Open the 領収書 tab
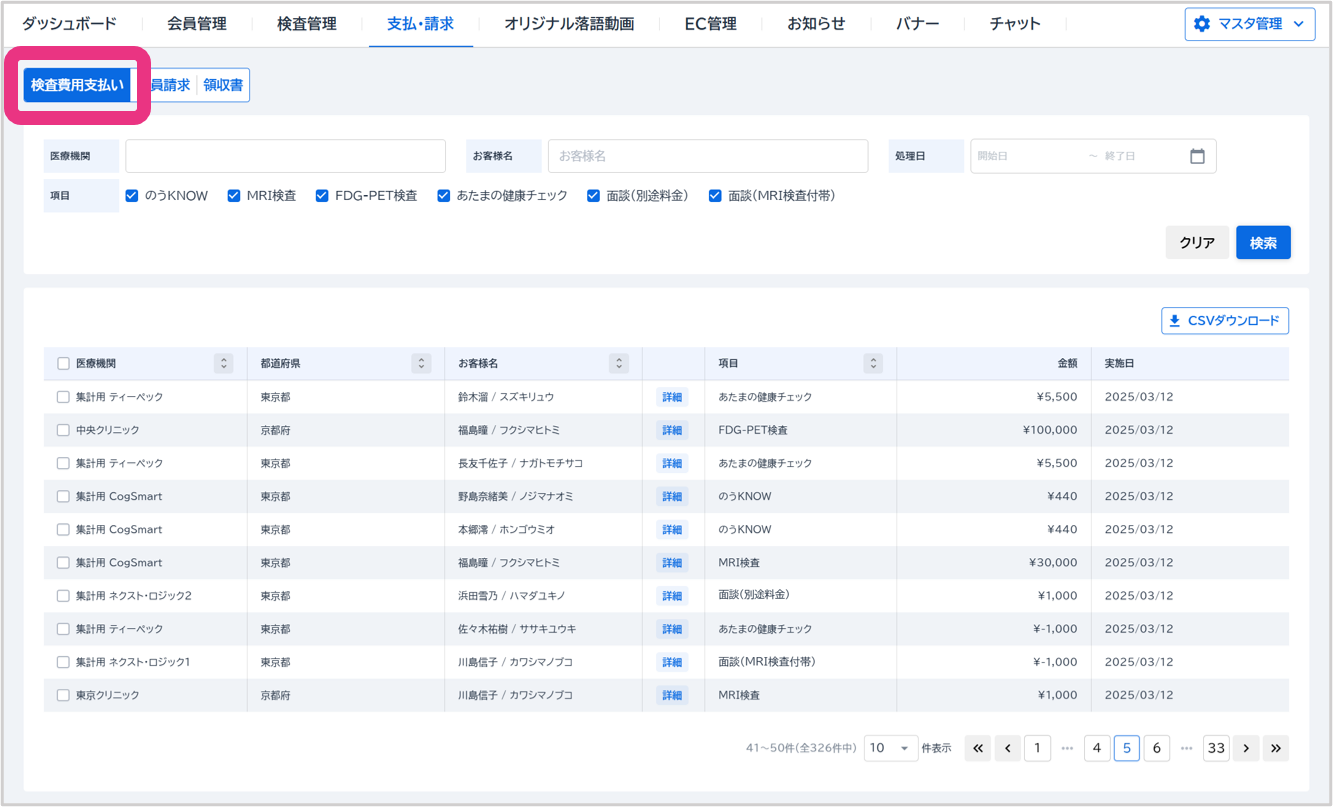The image size is (1333, 807). 223,85
